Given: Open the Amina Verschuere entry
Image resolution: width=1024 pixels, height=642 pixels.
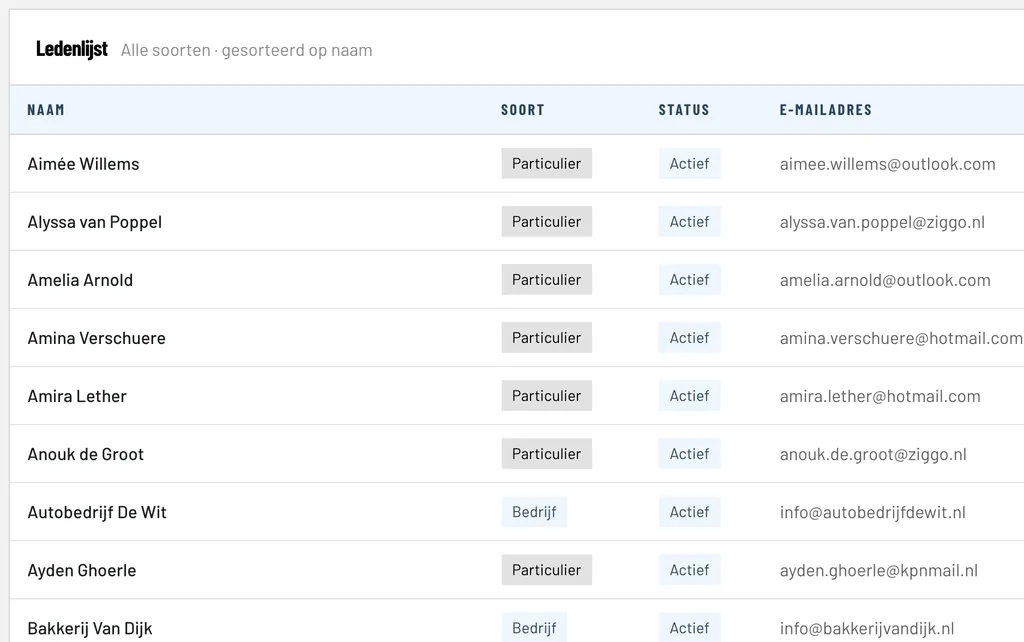Looking at the screenshot, I should [97, 338].
